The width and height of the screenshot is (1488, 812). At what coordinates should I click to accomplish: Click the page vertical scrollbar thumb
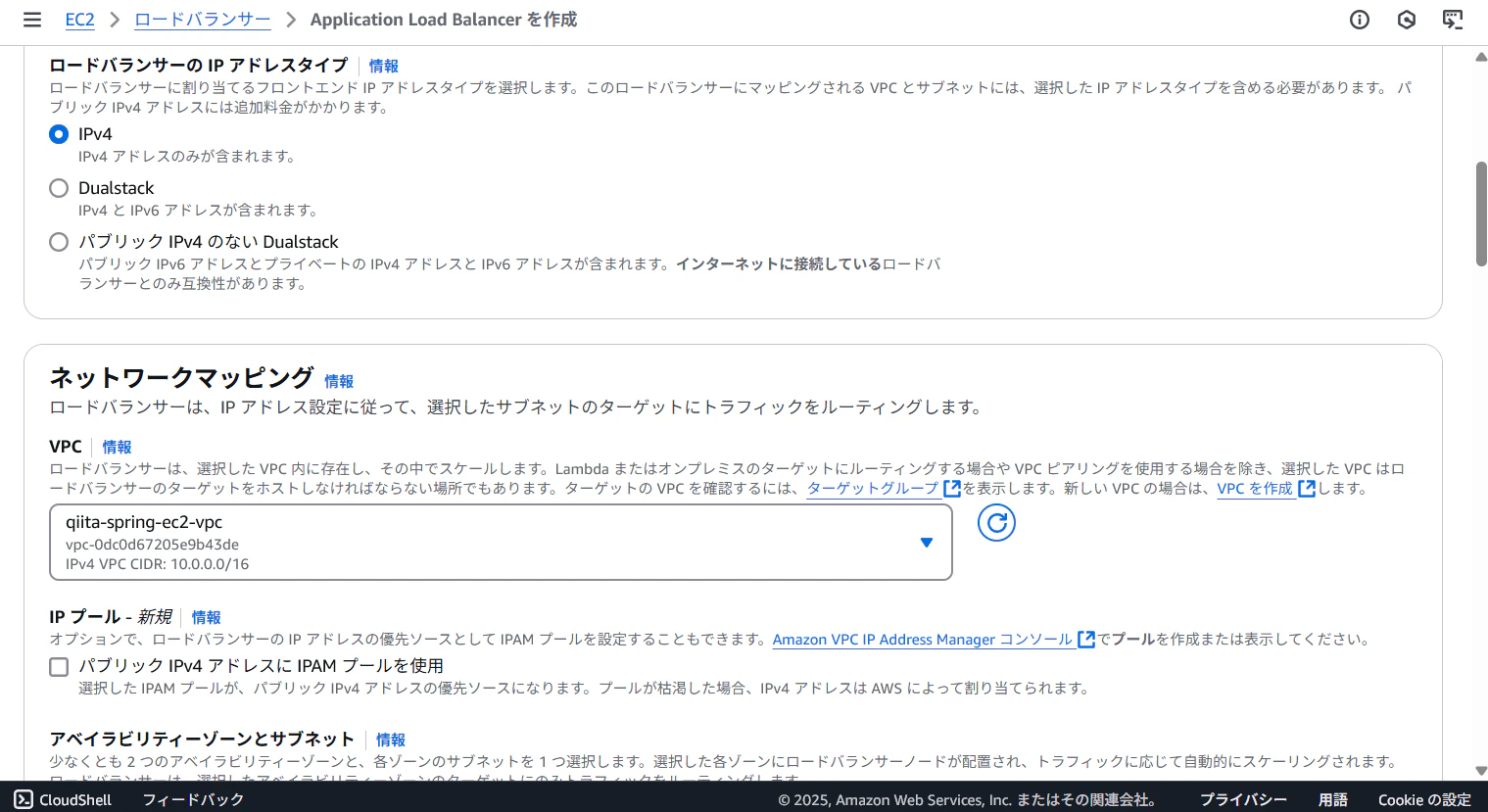click(x=1481, y=214)
